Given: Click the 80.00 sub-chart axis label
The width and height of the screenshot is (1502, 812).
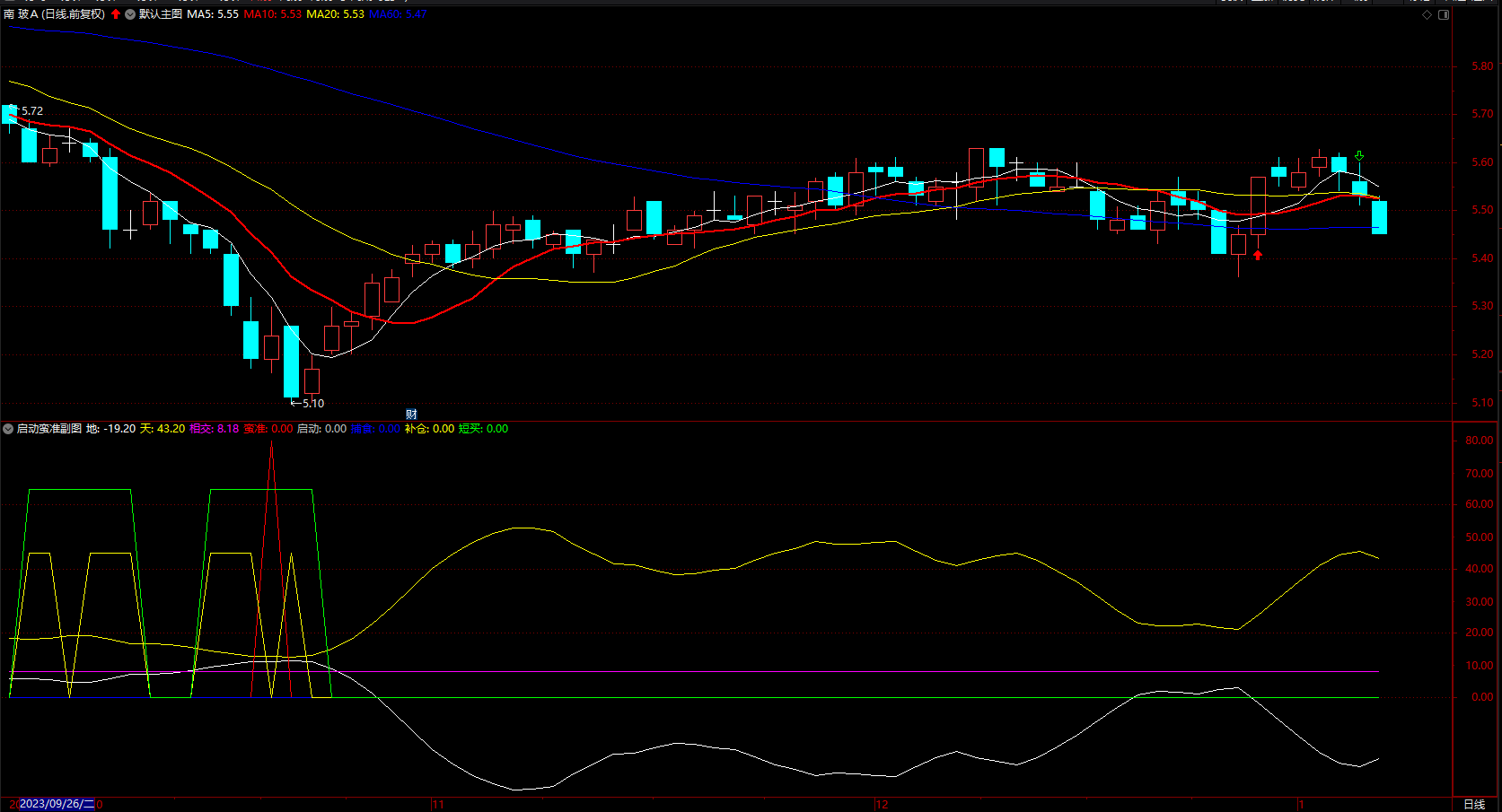Looking at the screenshot, I should pyautogui.click(x=1480, y=441).
